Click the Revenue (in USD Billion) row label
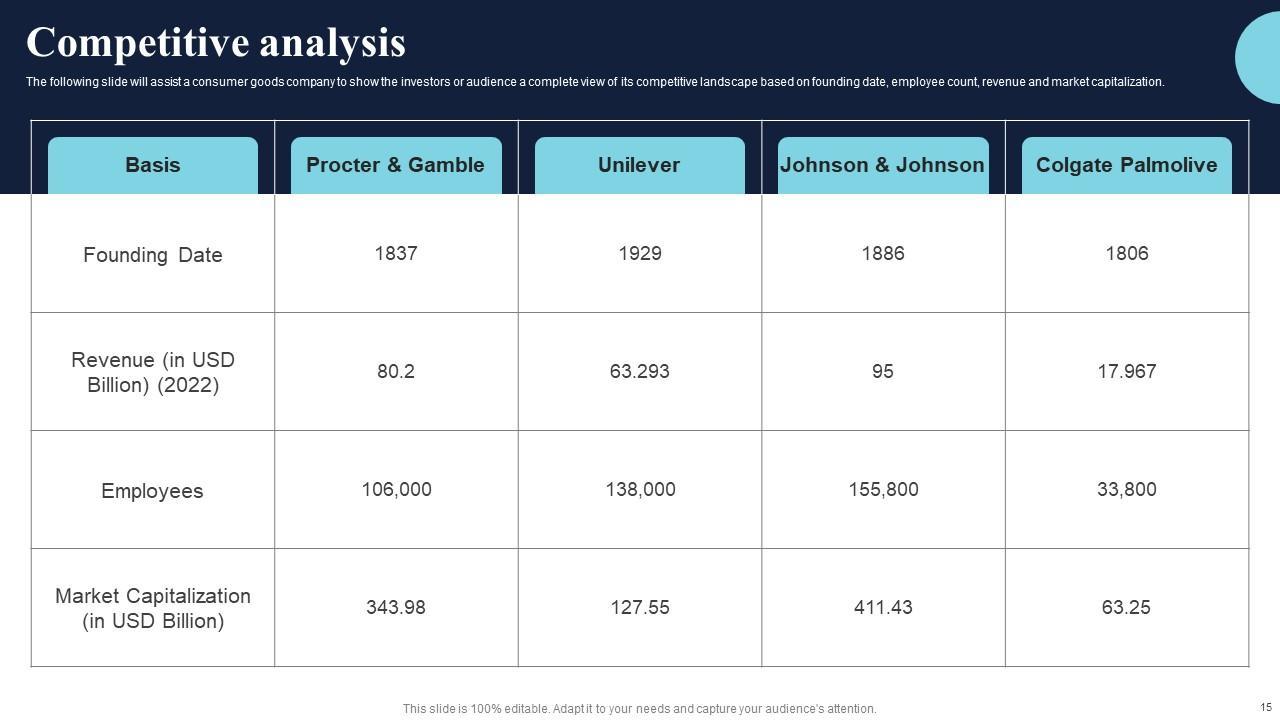The image size is (1280, 720). [153, 372]
